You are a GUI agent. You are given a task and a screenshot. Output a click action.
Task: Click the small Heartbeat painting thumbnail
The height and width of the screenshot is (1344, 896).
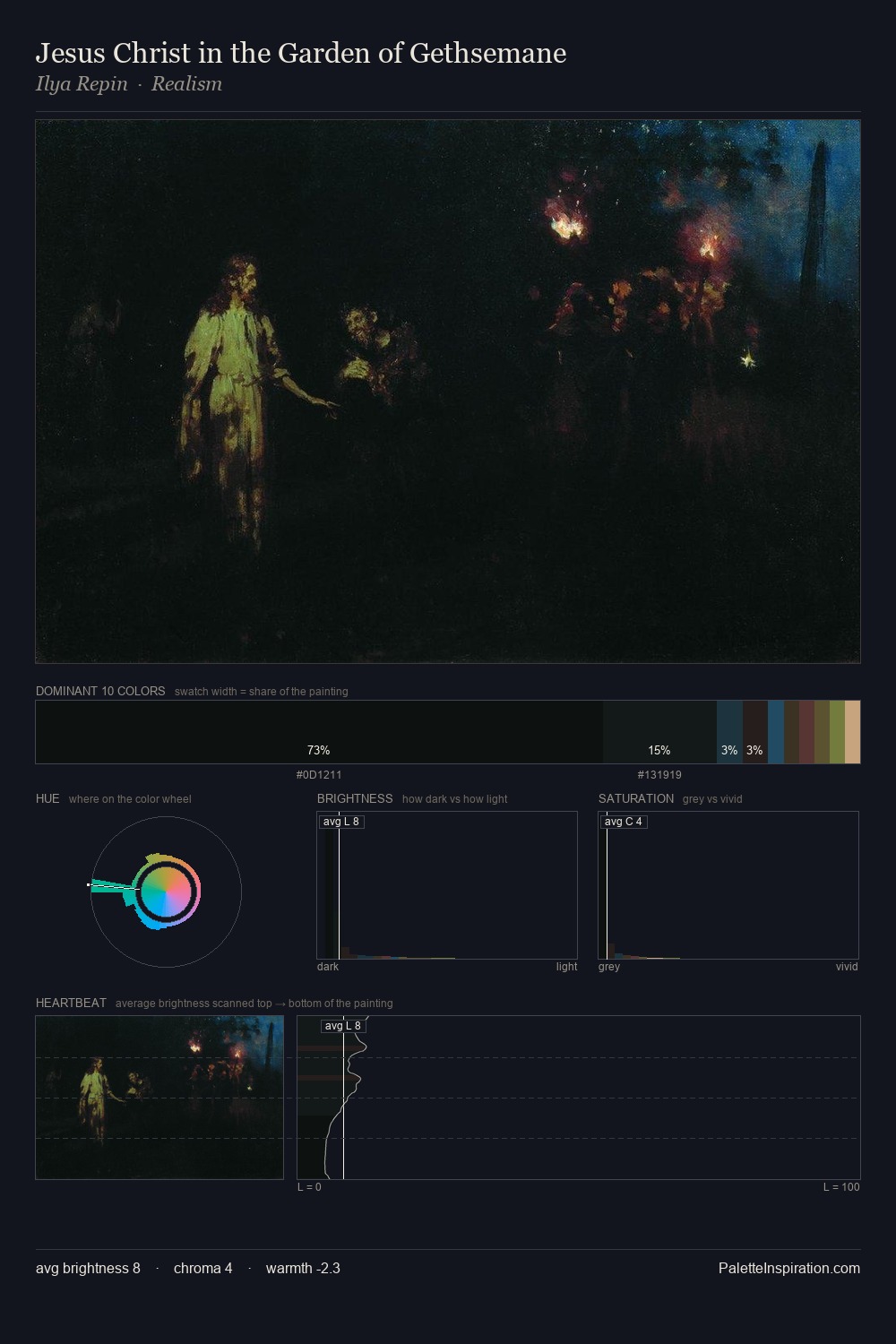(159, 1098)
